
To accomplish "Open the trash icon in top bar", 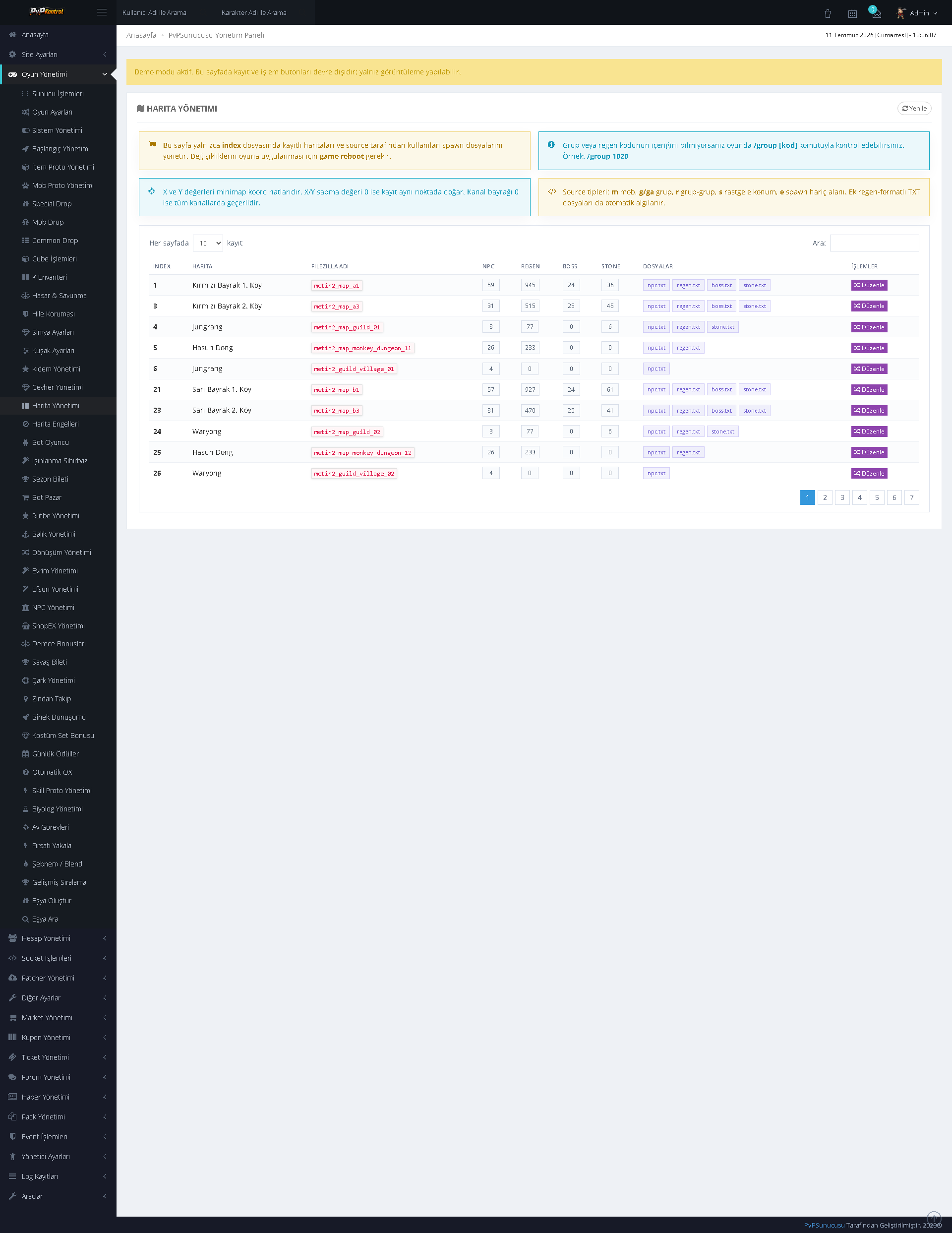I will pyautogui.click(x=827, y=13).
